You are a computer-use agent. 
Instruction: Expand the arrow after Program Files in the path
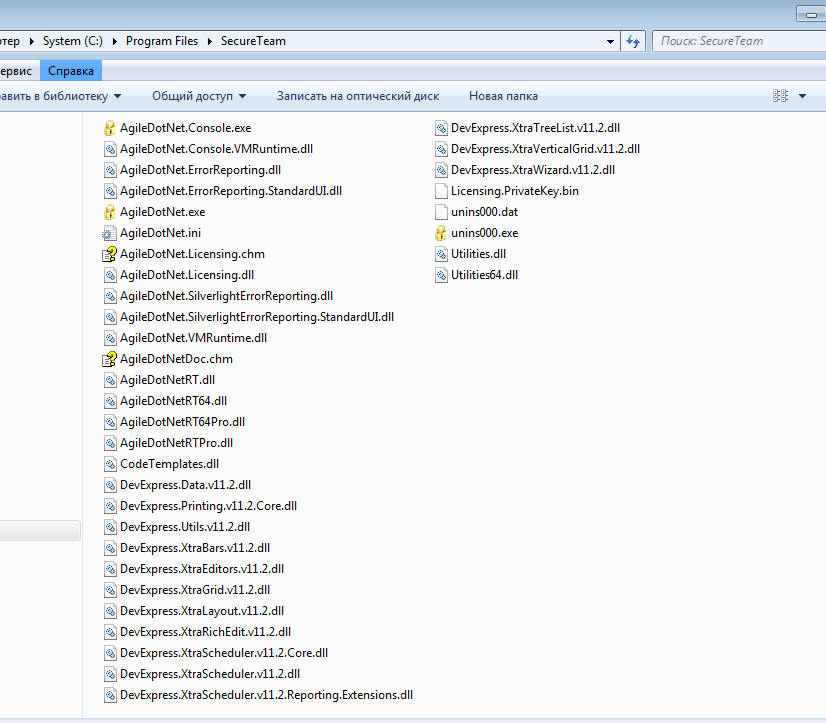point(209,41)
